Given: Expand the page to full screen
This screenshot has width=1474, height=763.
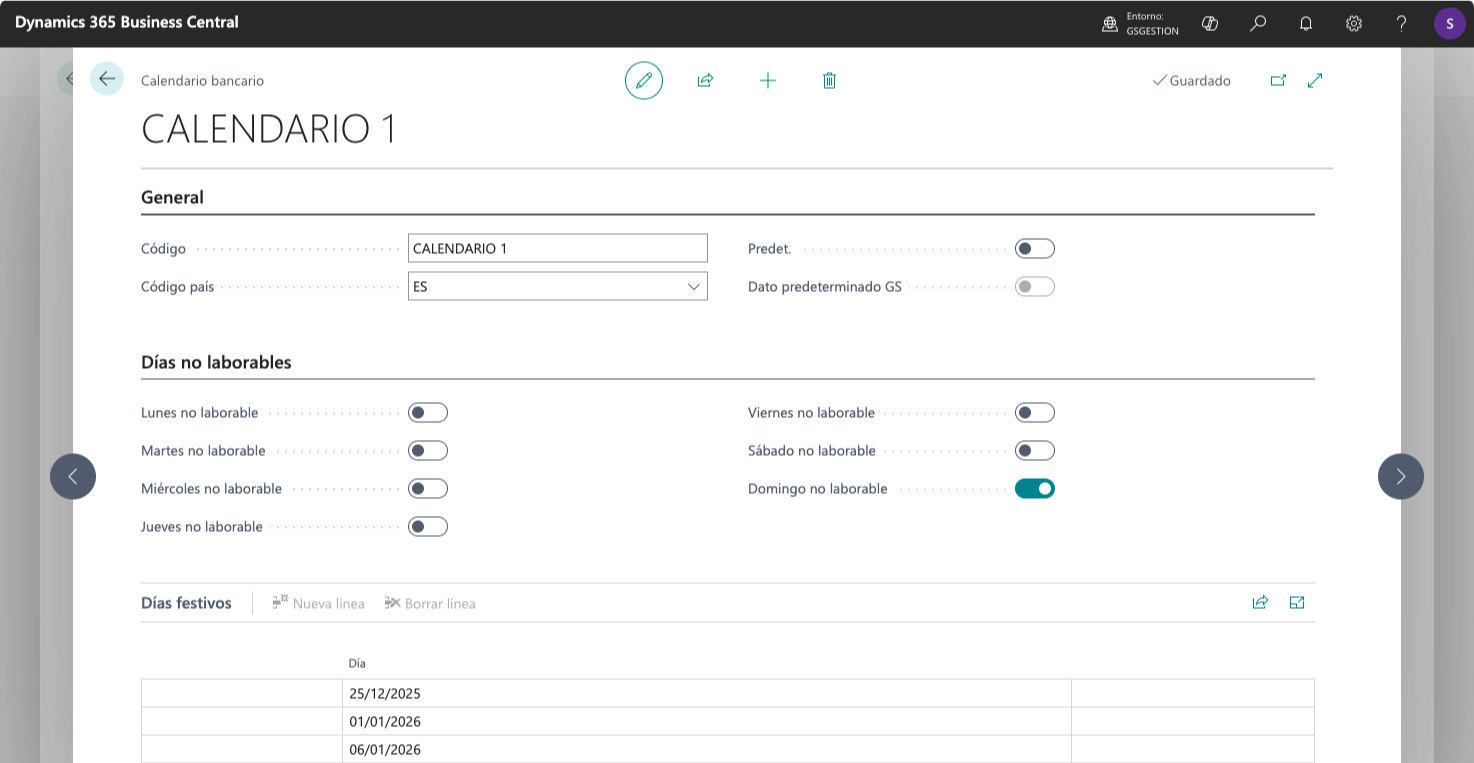Looking at the screenshot, I should pos(1315,80).
